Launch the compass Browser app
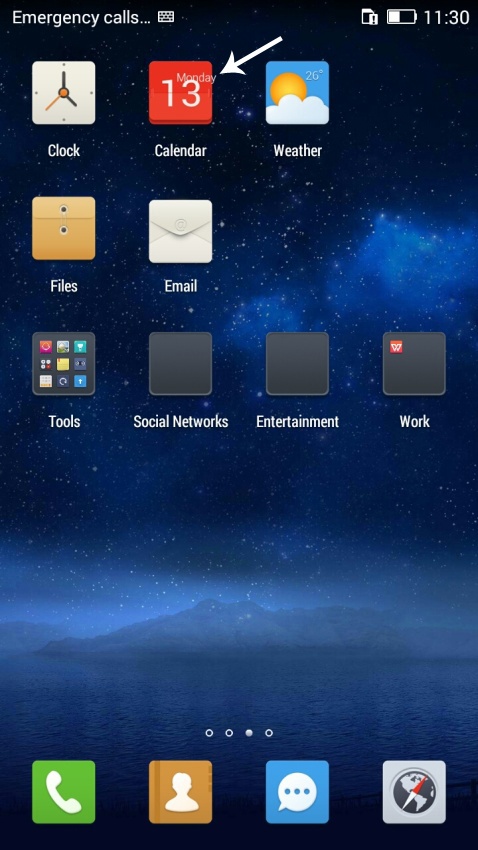The height and width of the screenshot is (850, 478). [414, 792]
